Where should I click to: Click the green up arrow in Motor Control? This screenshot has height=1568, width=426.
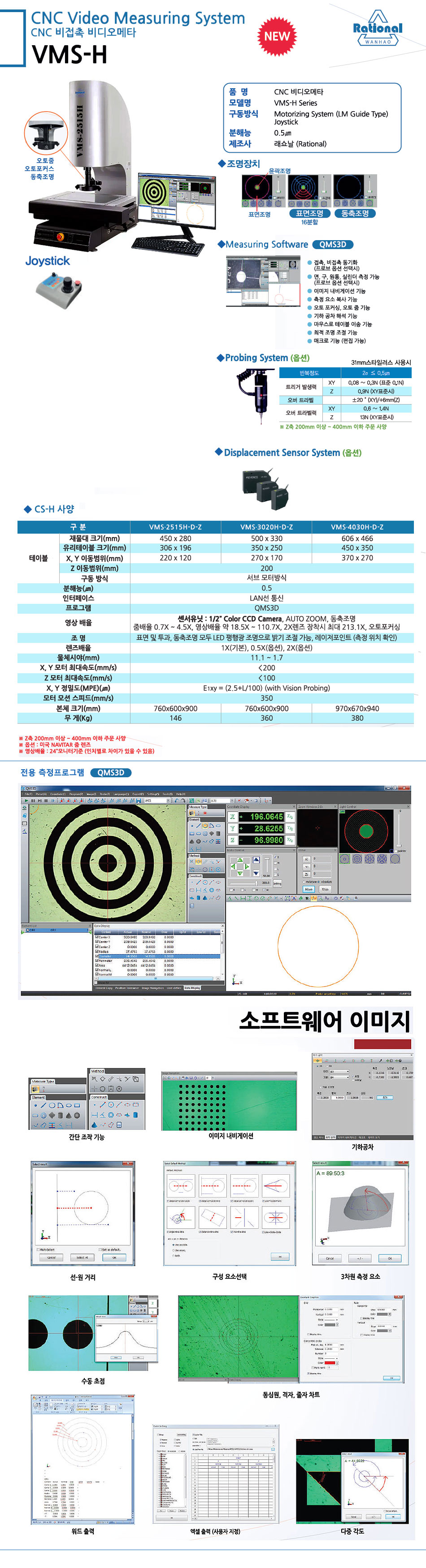[239, 860]
